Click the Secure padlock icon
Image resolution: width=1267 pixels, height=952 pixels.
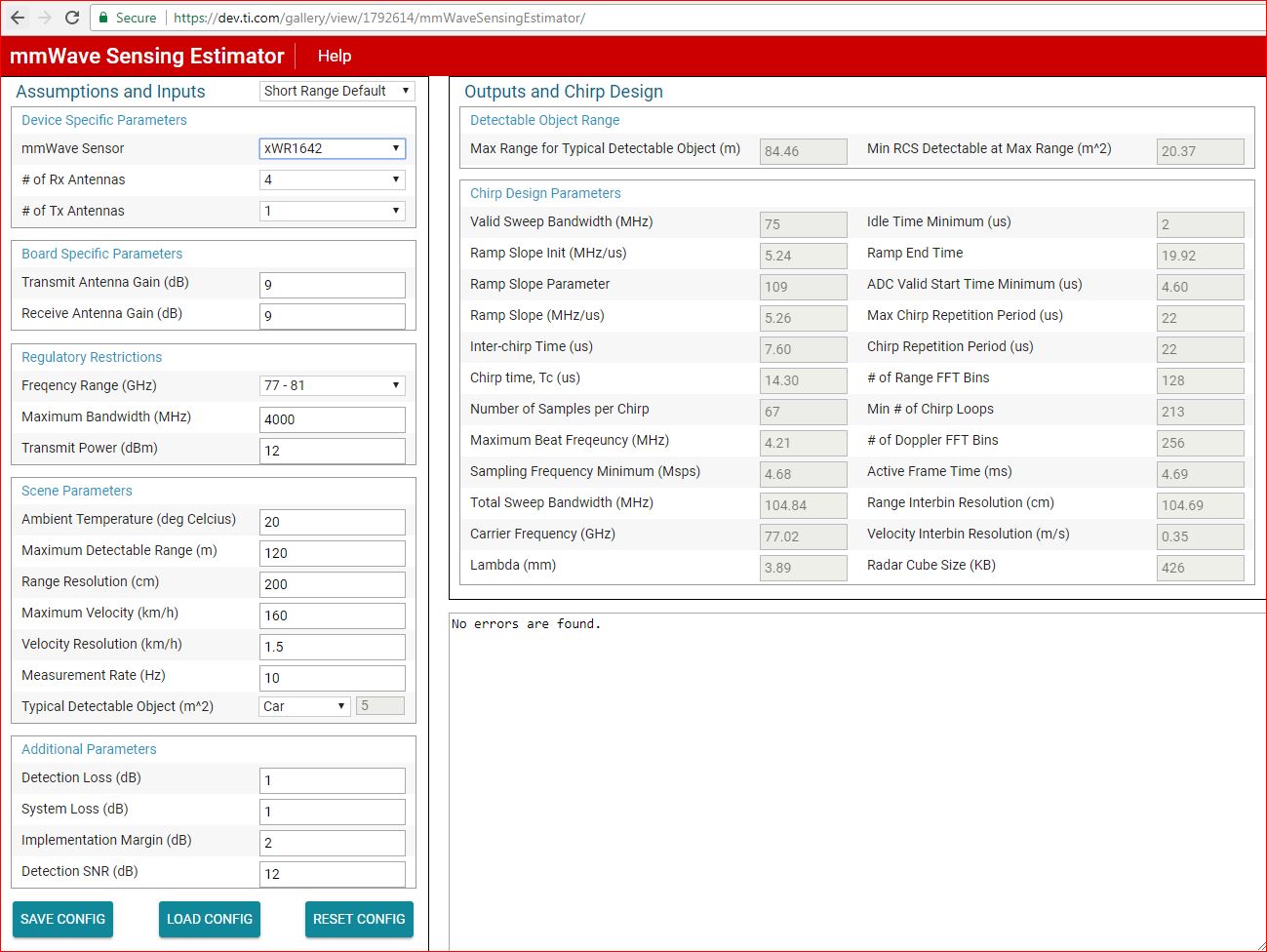point(103,18)
